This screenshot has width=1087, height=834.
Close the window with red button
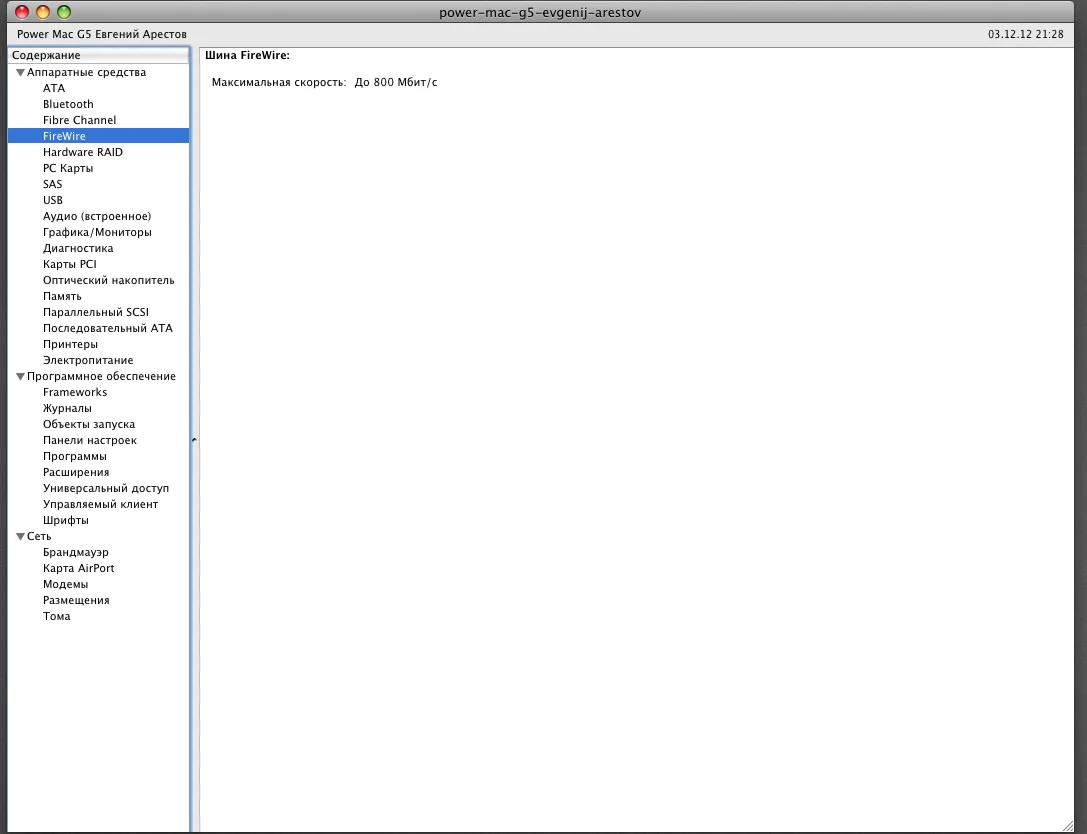22,12
